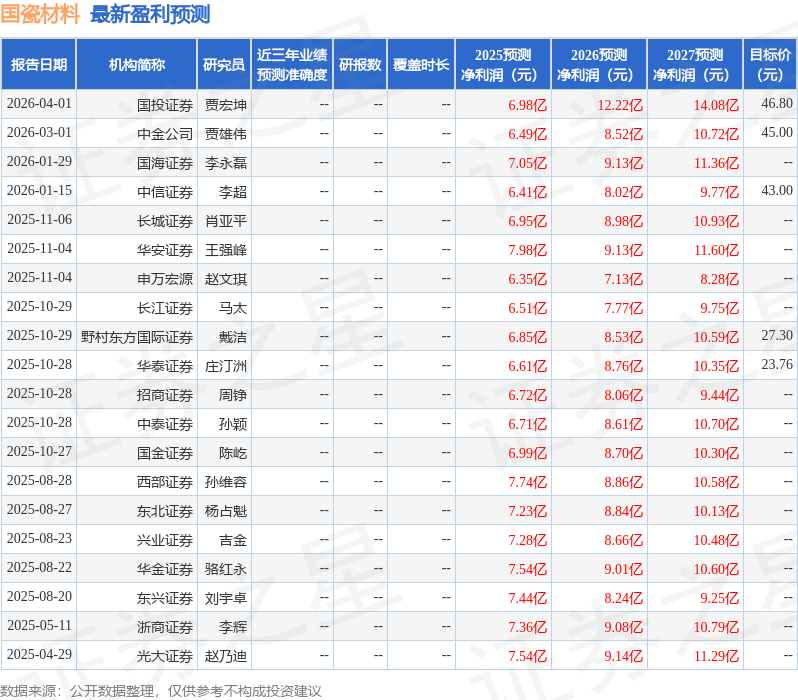Select the 野村东方国际证券 cell

point(137,338)
